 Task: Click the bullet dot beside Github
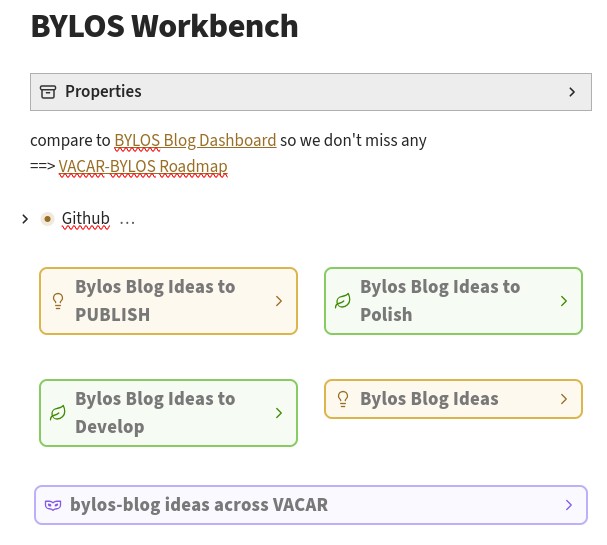(47, 218)
